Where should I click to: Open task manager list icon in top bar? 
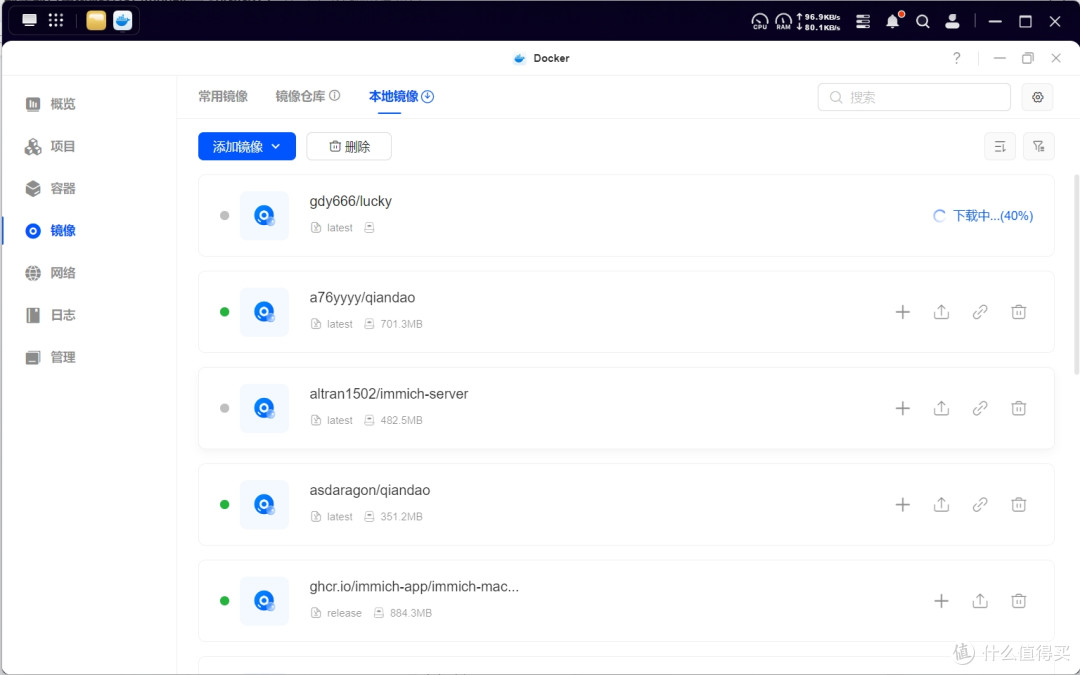point(862,21)
